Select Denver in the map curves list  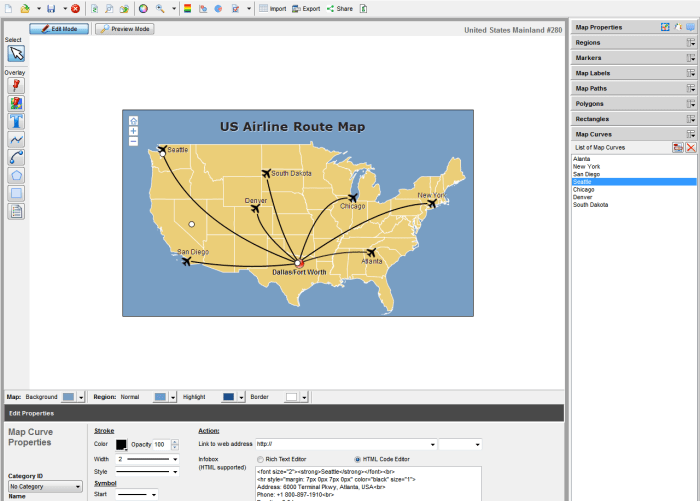634,197
